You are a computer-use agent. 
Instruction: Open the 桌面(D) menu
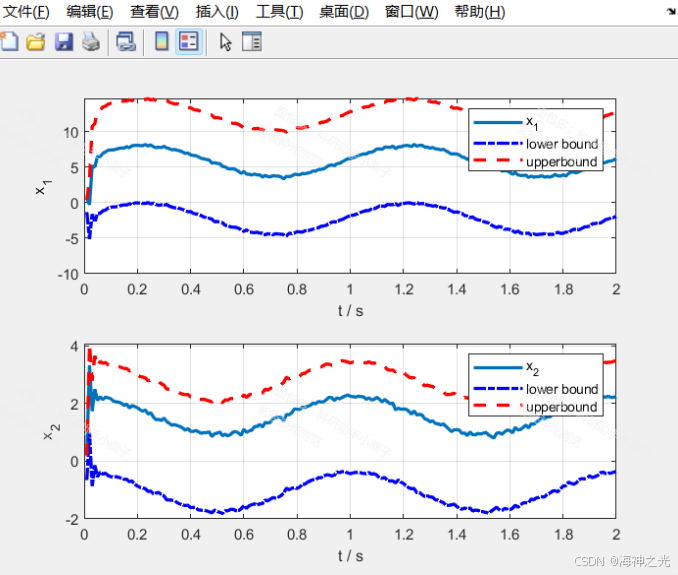(344, 12)
